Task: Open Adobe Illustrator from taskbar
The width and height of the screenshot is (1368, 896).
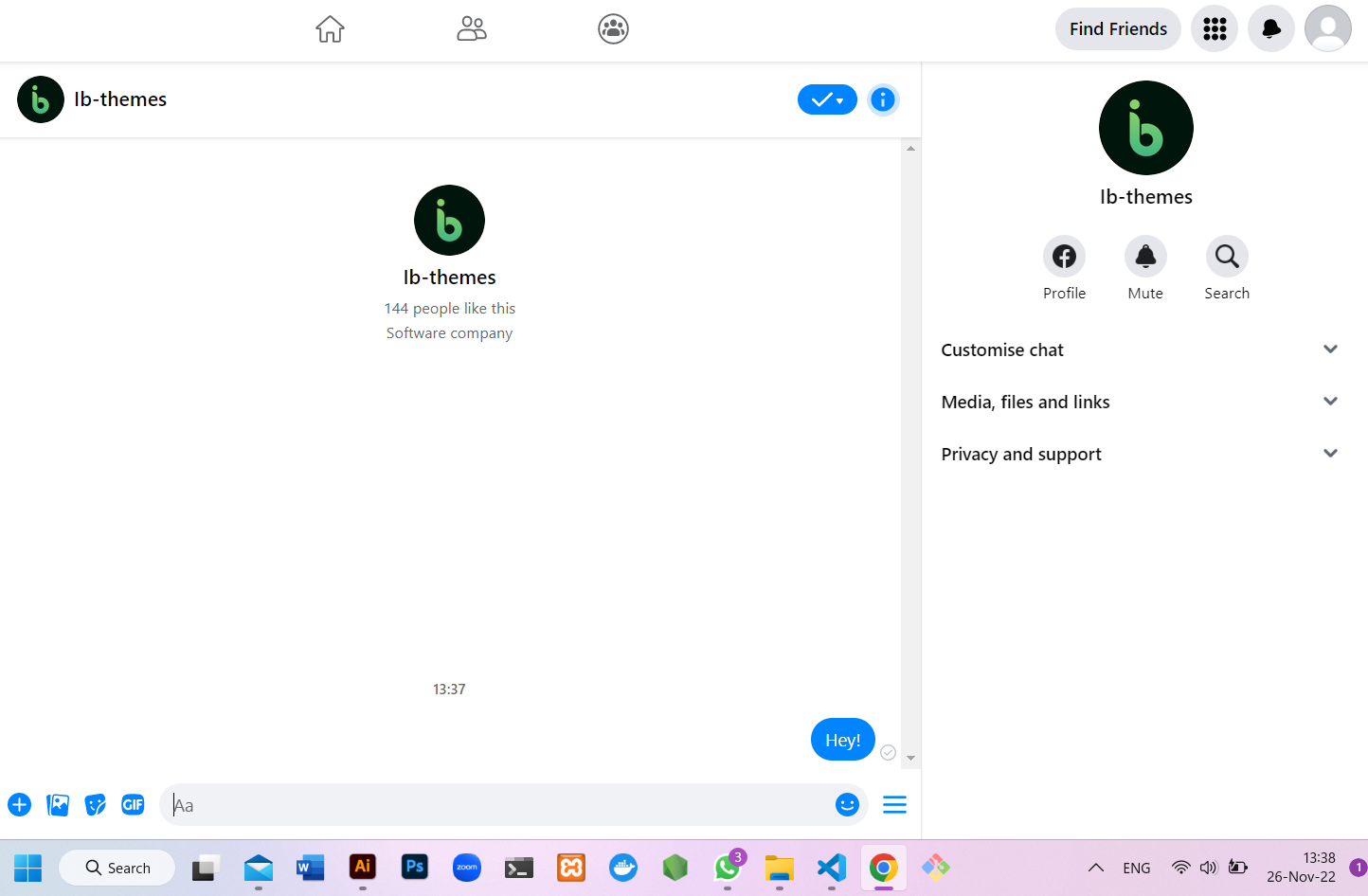Action: [x=363, y=868]
